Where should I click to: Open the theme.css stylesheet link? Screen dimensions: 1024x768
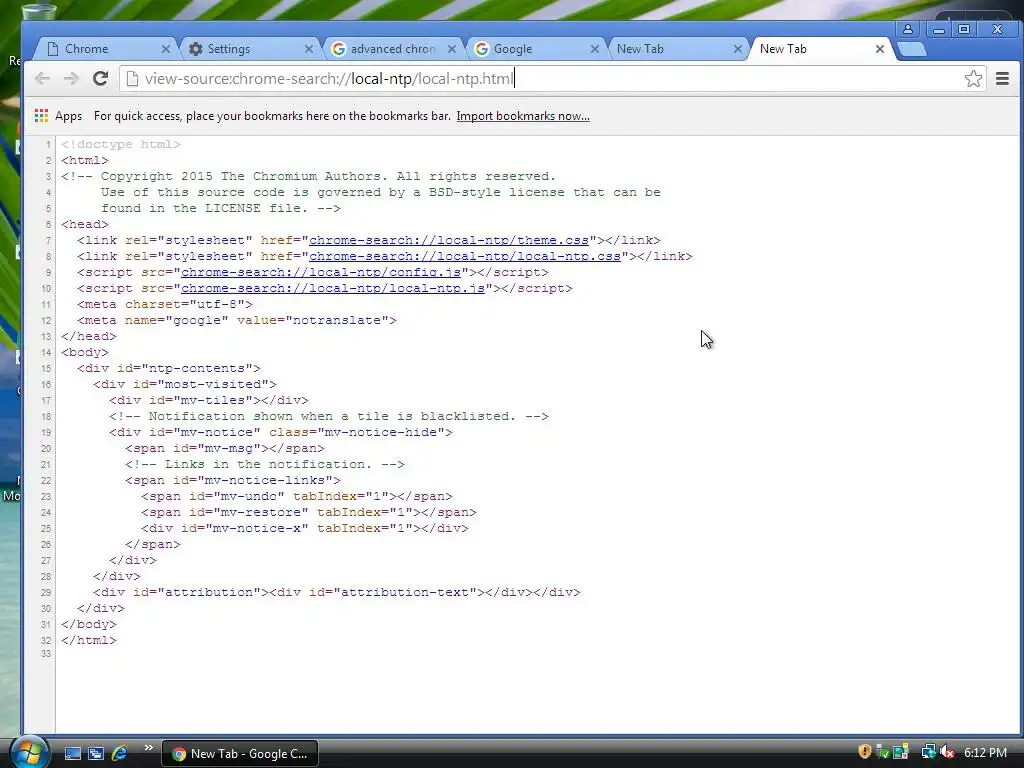pos(449,240)
